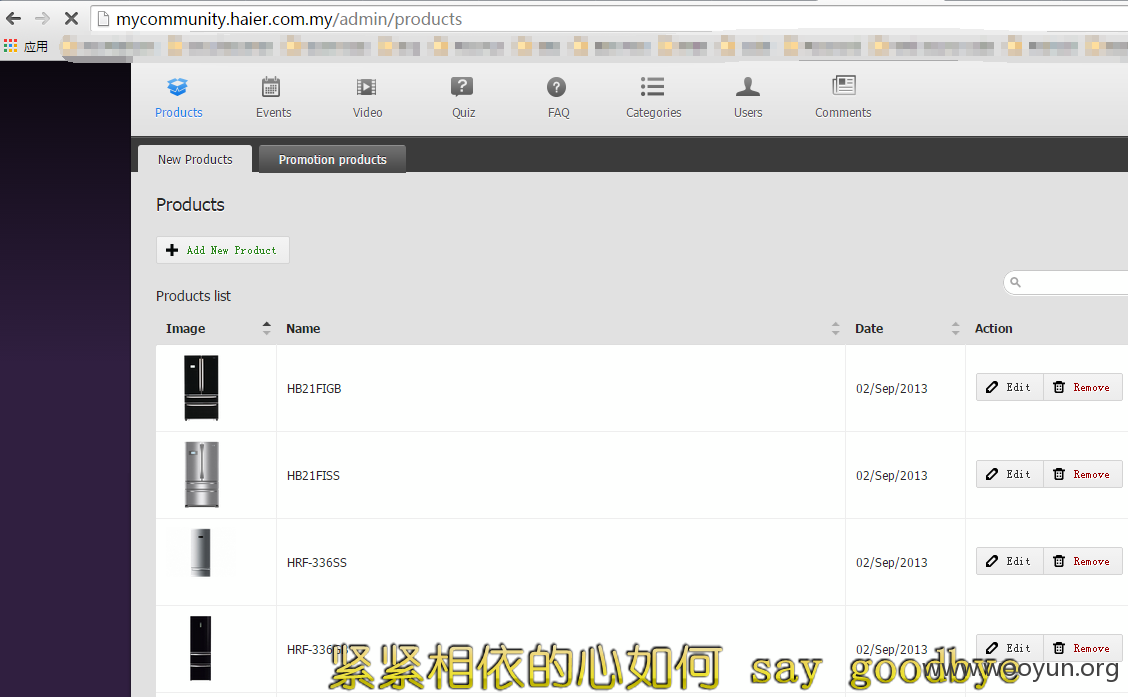Remove the HB21FISS product
Viewport: 1128px width, 697px height.
pos(1083,474)
